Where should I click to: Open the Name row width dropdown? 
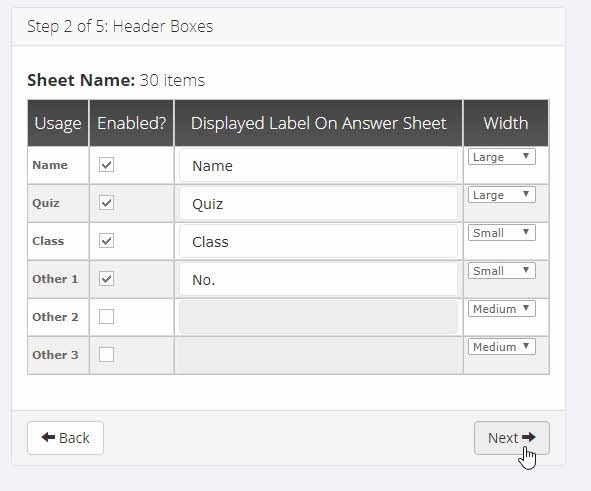(x=502, y=157)
